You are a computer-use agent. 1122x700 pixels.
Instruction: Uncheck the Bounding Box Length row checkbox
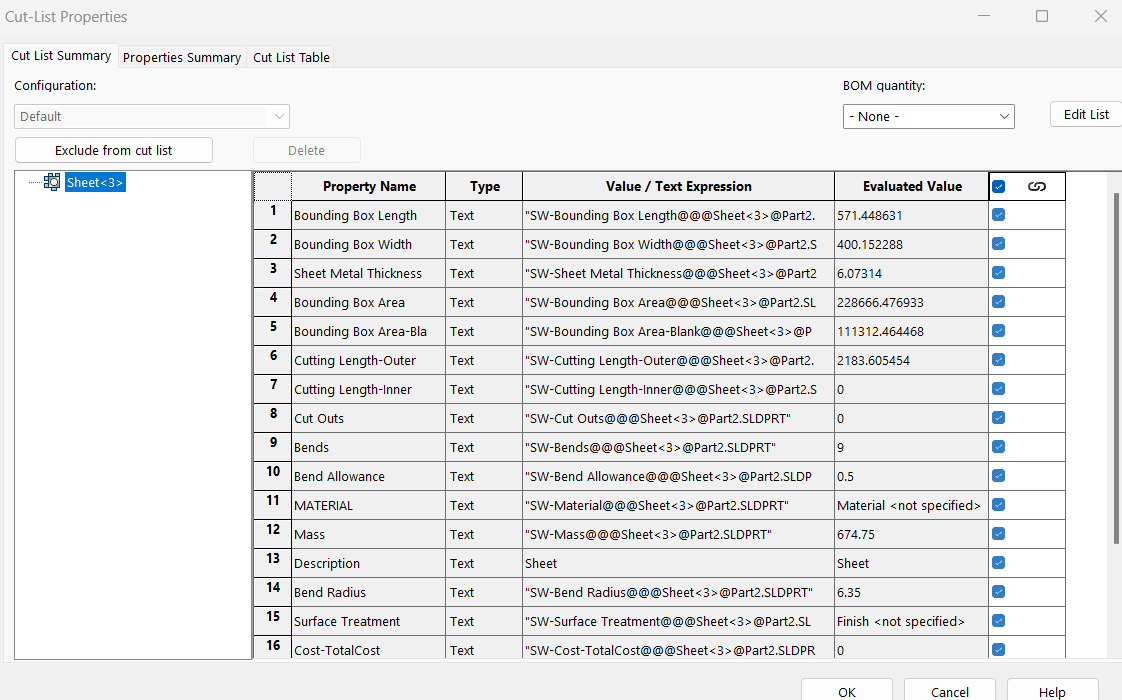coord(998,215)
